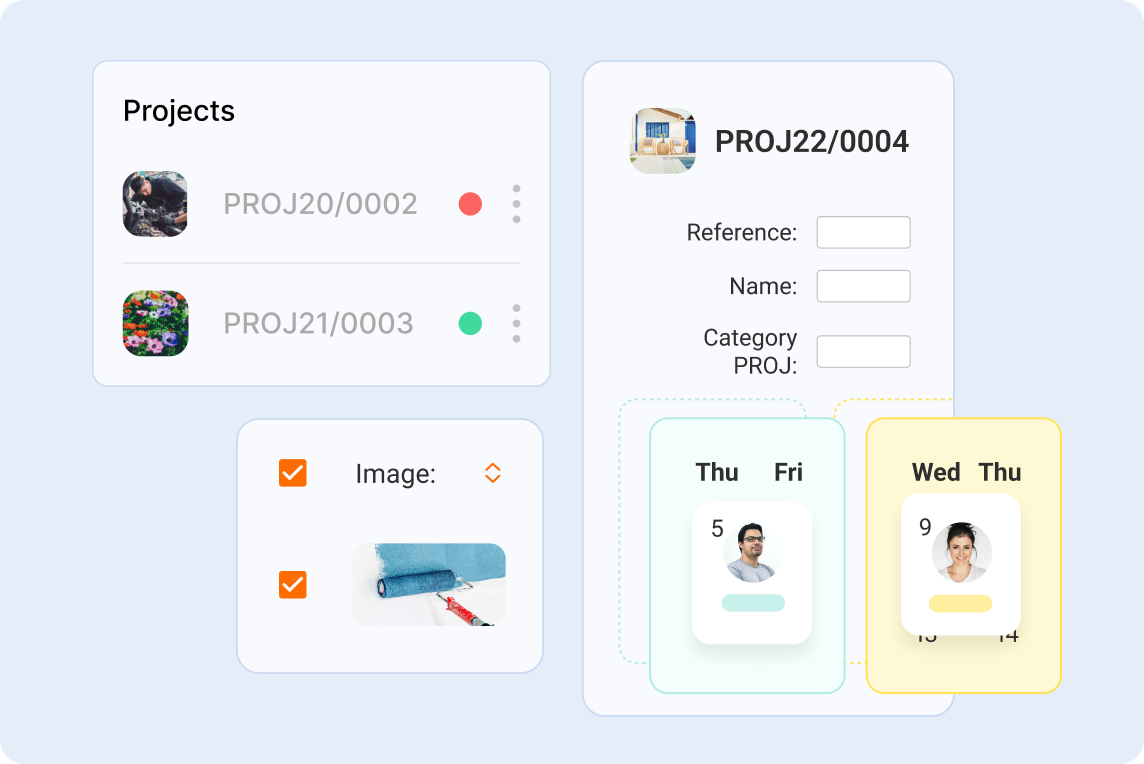Click the PROJ20/0002 mechanic thumbnail

pos(155,204)
